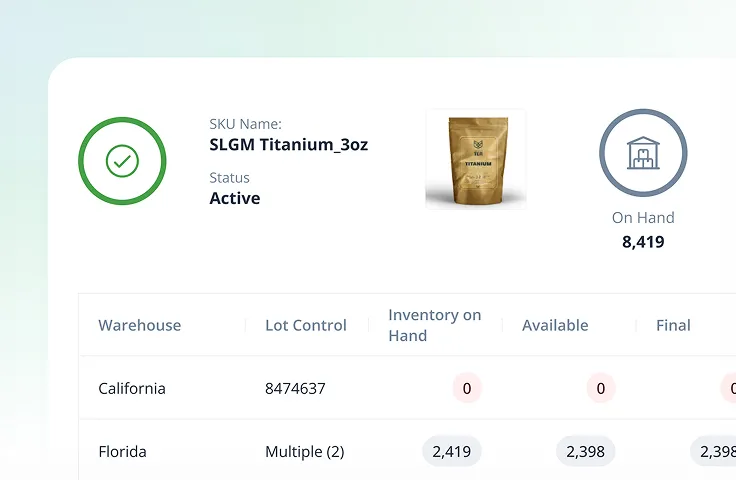Click the SLGM Titanium_3oz SKU name
Viewport: 736px width, 480px height.
(x=288, y=145)
